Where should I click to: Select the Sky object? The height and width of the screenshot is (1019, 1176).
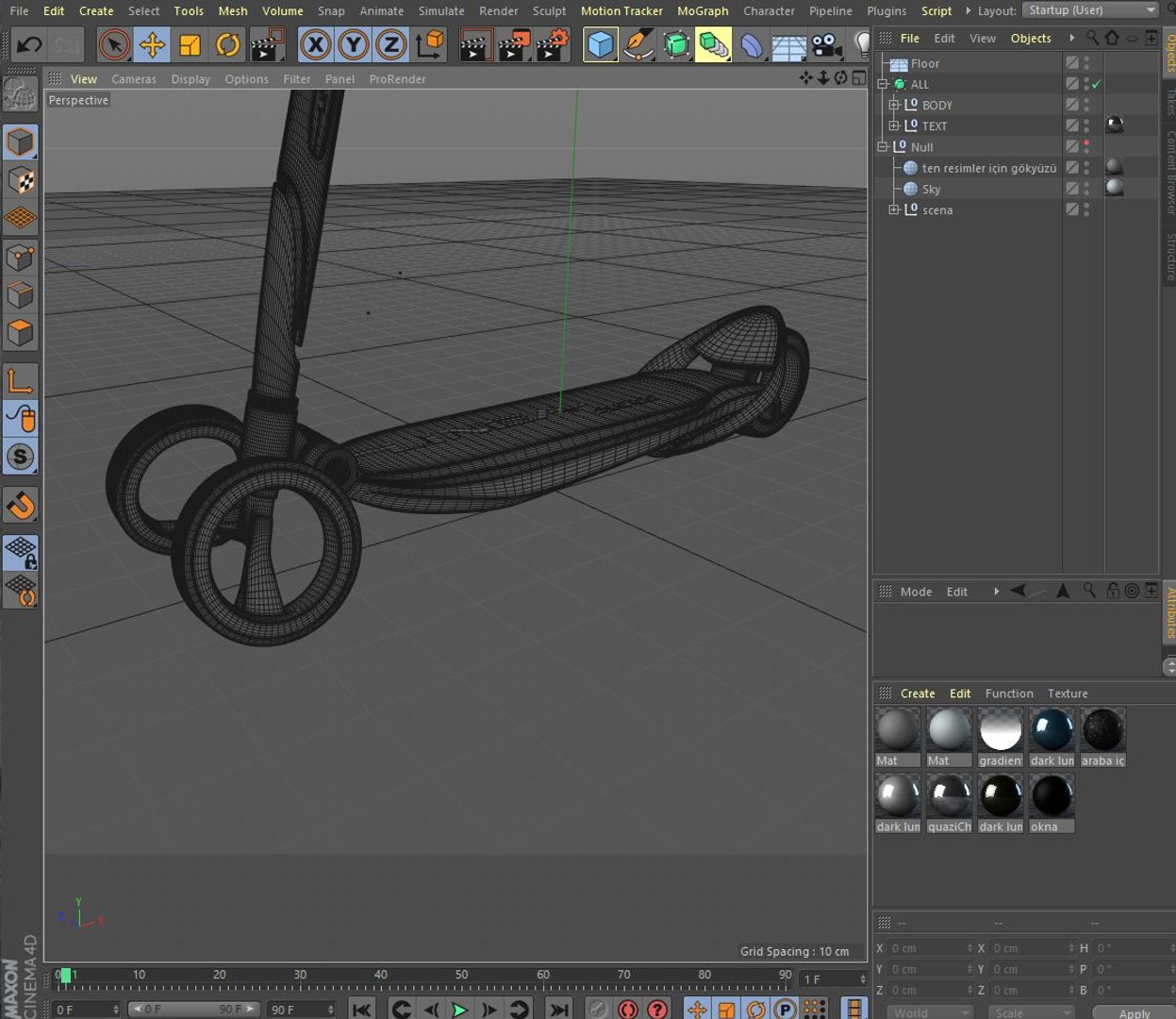click(x=931, y=189)
